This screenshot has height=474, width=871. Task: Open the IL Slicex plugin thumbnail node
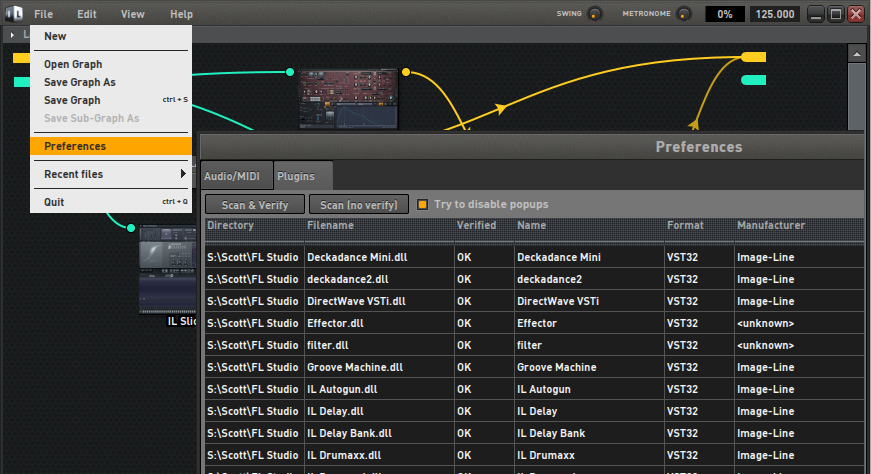coord(168,269)
